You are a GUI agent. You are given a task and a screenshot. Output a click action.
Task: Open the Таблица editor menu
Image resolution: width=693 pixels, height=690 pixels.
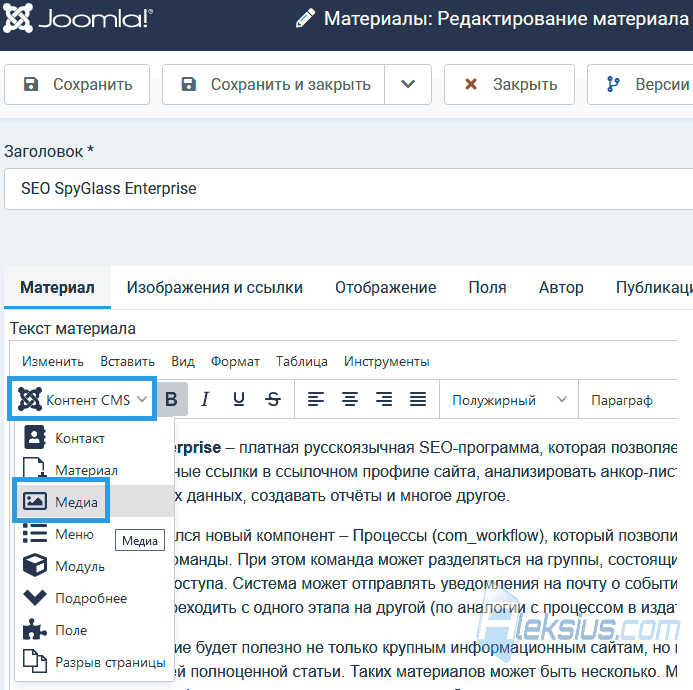point(302,361)
